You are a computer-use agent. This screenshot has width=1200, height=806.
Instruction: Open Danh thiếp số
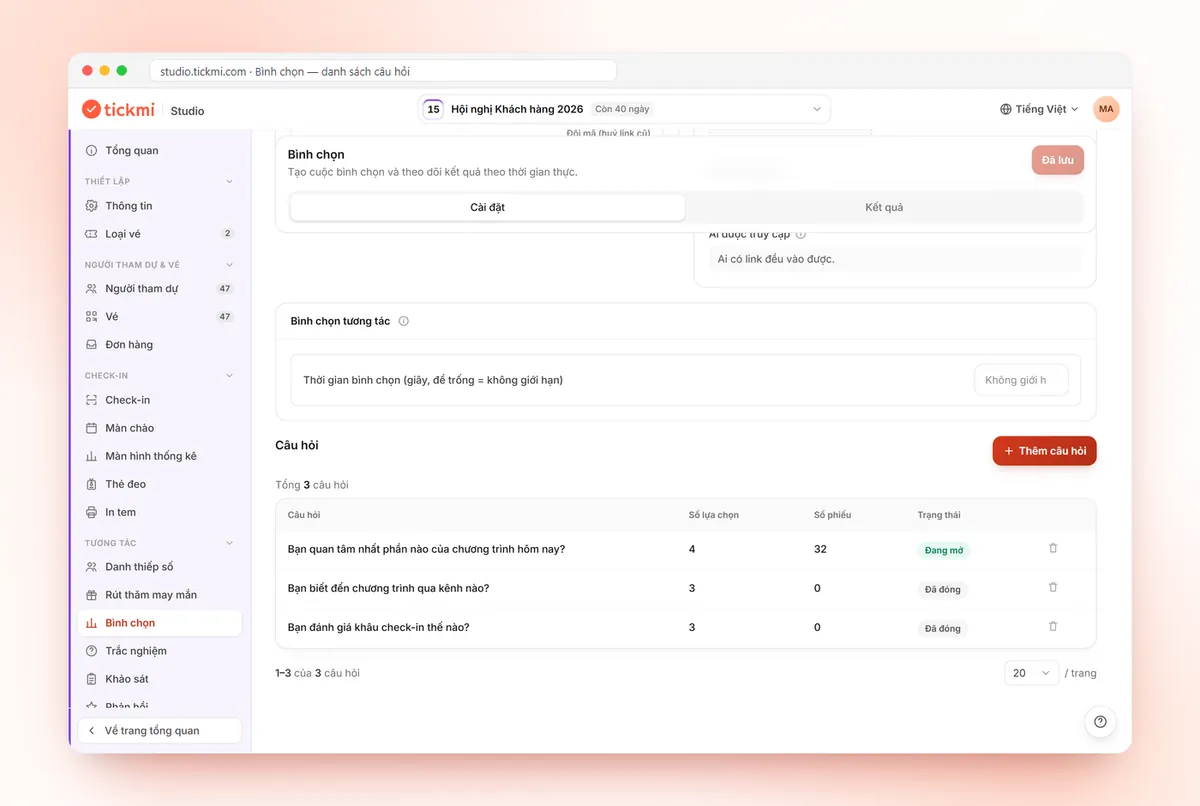click(160, 567)
